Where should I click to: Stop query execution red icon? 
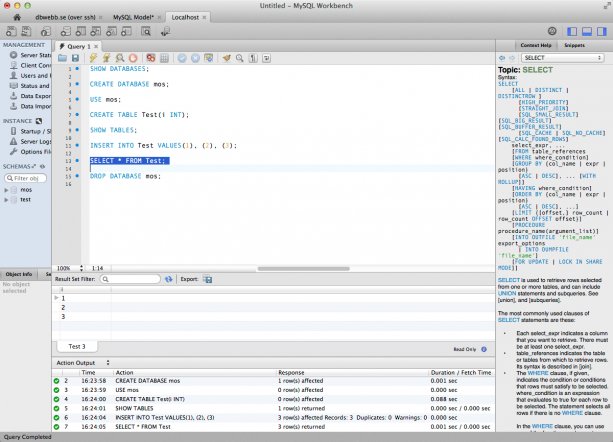point(133,58)
